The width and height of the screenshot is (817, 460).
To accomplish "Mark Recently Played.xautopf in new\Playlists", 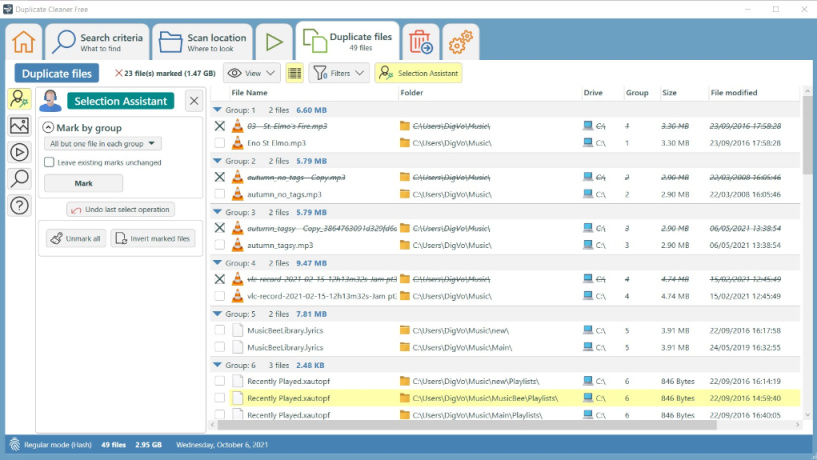I will pos(220,381).
